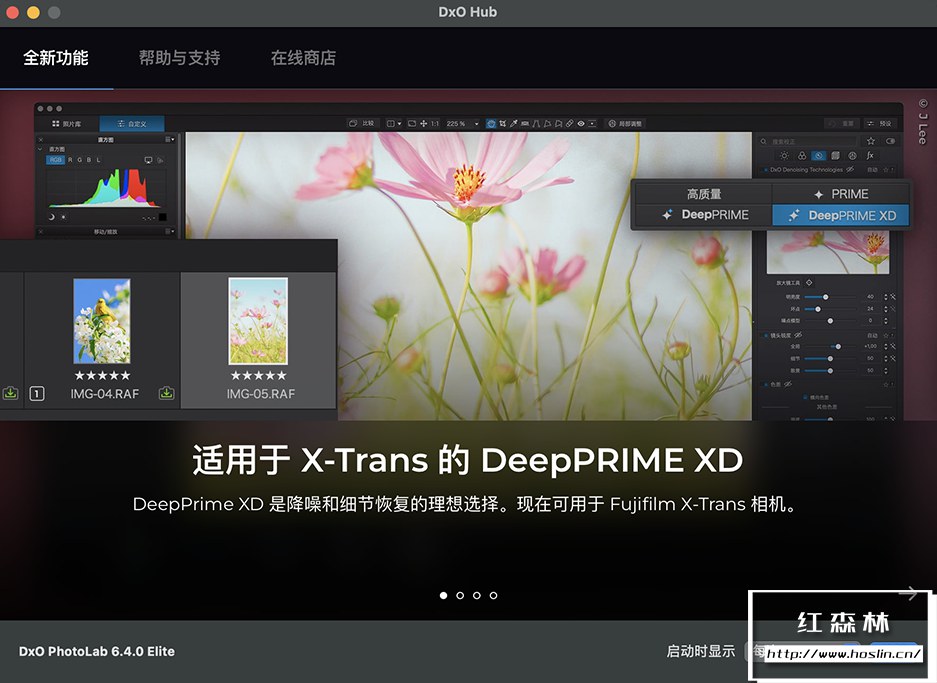The width and height of the screenshot is (937, 683).
Task: Click the 局部调整 local adjustments button
Action: point(625,124)
